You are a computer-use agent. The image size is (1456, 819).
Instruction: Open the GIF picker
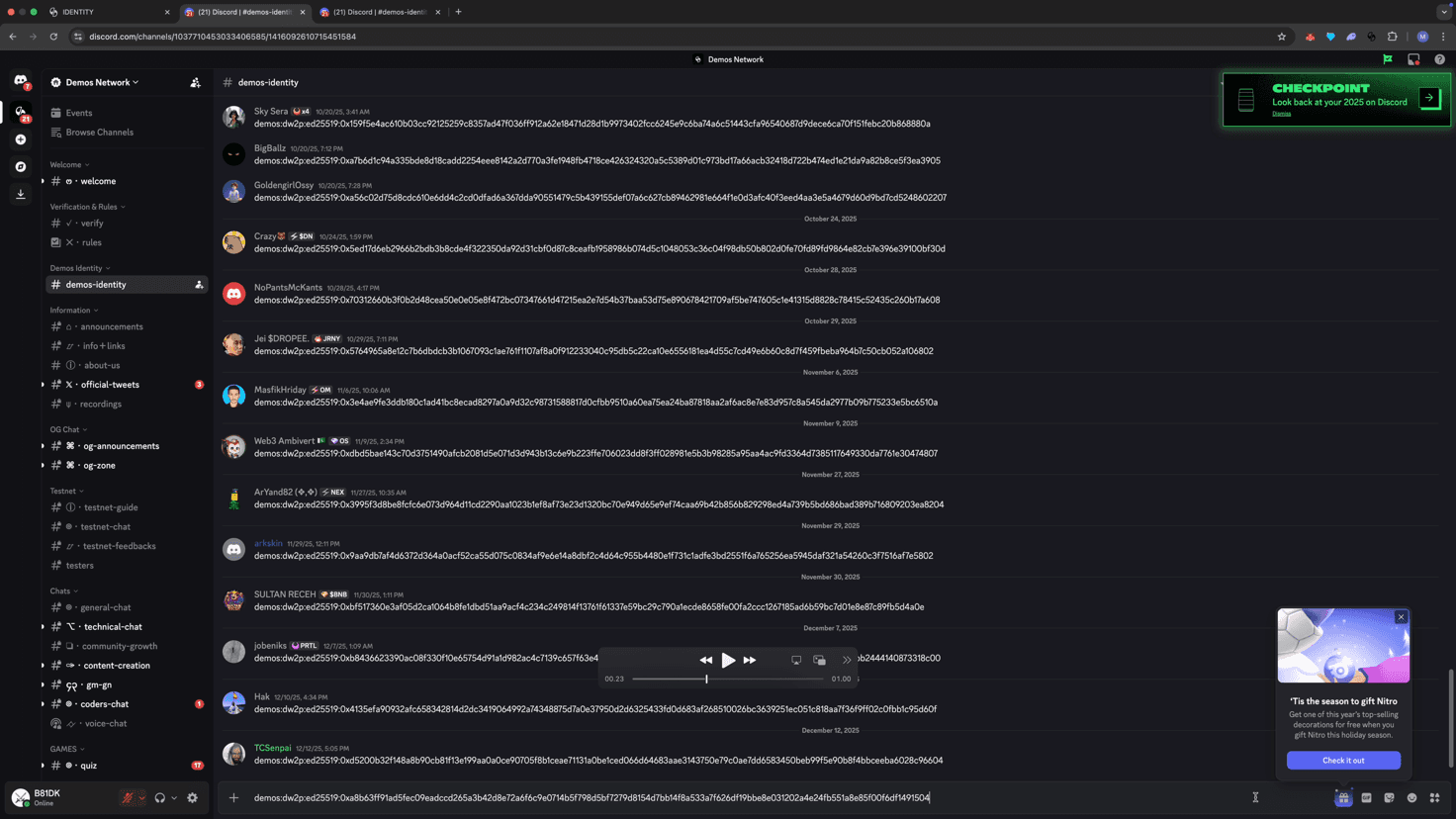coord(1366,797)
